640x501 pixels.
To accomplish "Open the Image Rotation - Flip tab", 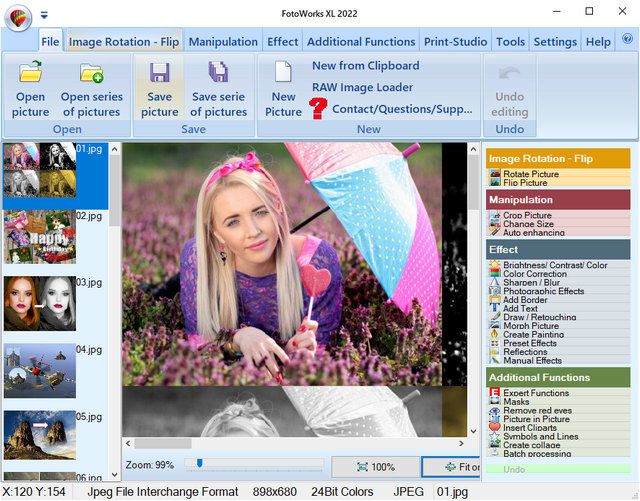I will [123, 42].
